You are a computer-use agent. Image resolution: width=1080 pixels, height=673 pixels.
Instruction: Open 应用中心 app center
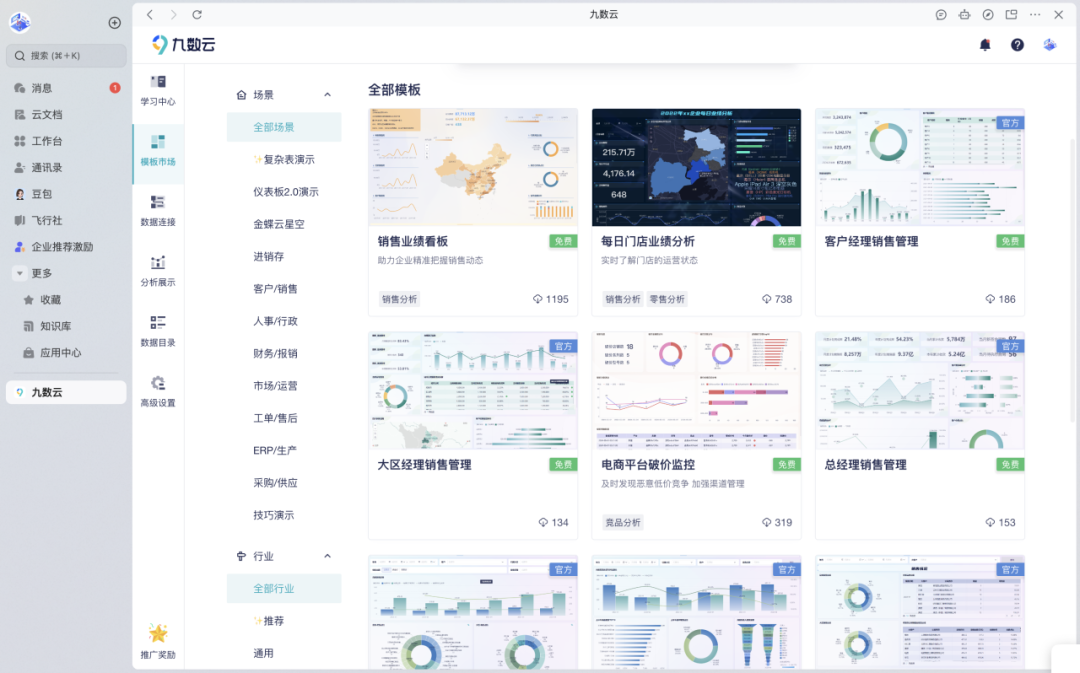(x=66, y=353)
